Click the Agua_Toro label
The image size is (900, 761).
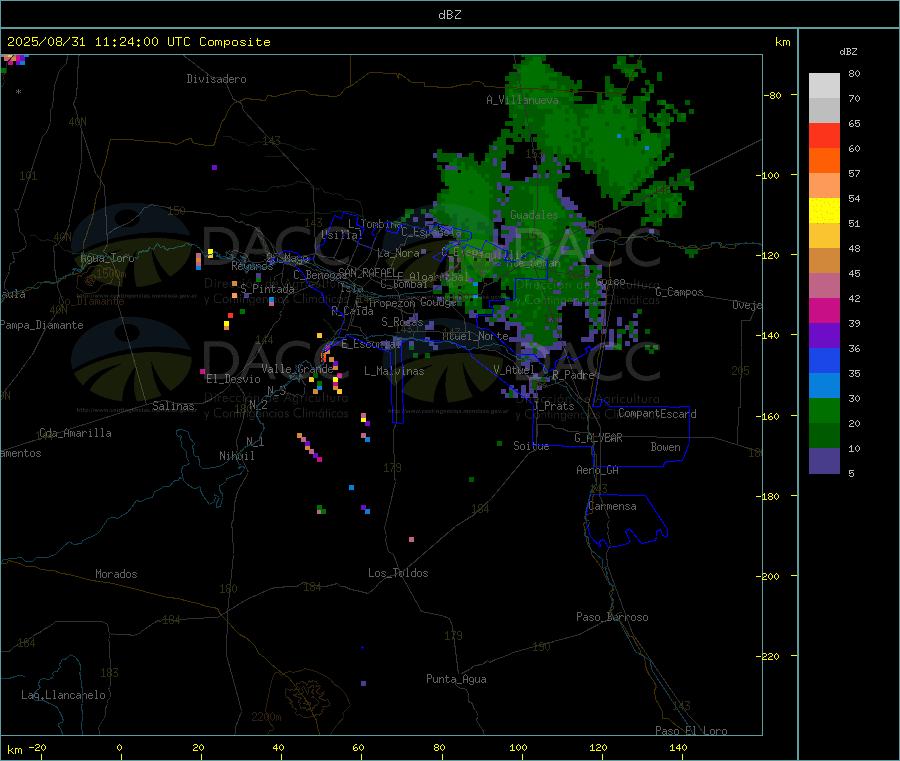107,258
